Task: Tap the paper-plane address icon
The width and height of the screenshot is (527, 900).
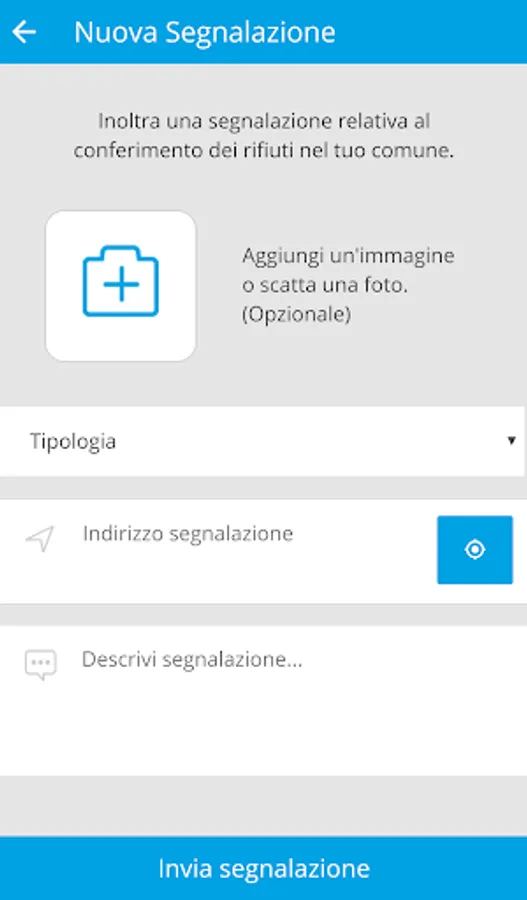Action: point(40,539)
